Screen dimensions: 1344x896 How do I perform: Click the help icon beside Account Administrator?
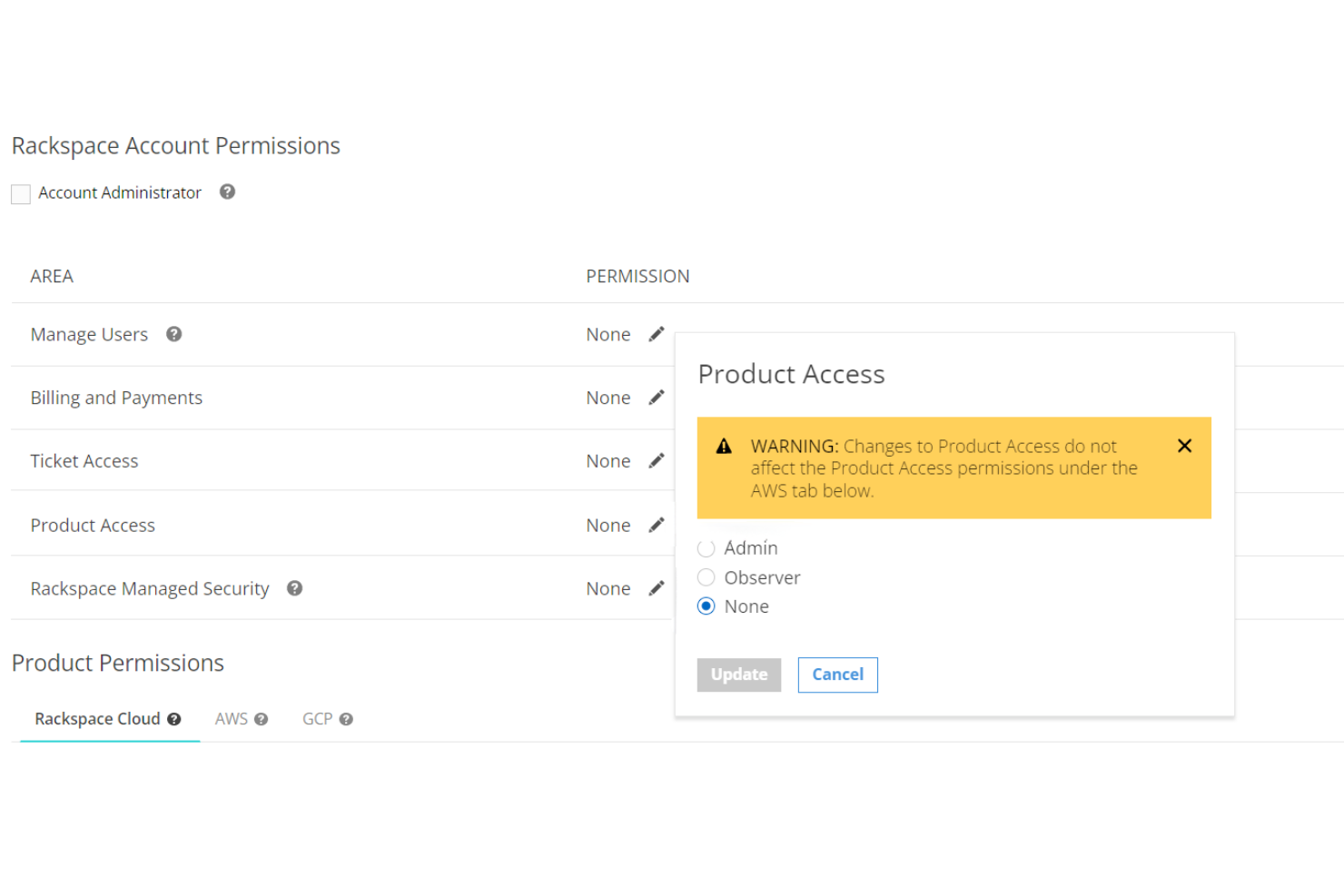pyautogui.click(x=227, y=192)
